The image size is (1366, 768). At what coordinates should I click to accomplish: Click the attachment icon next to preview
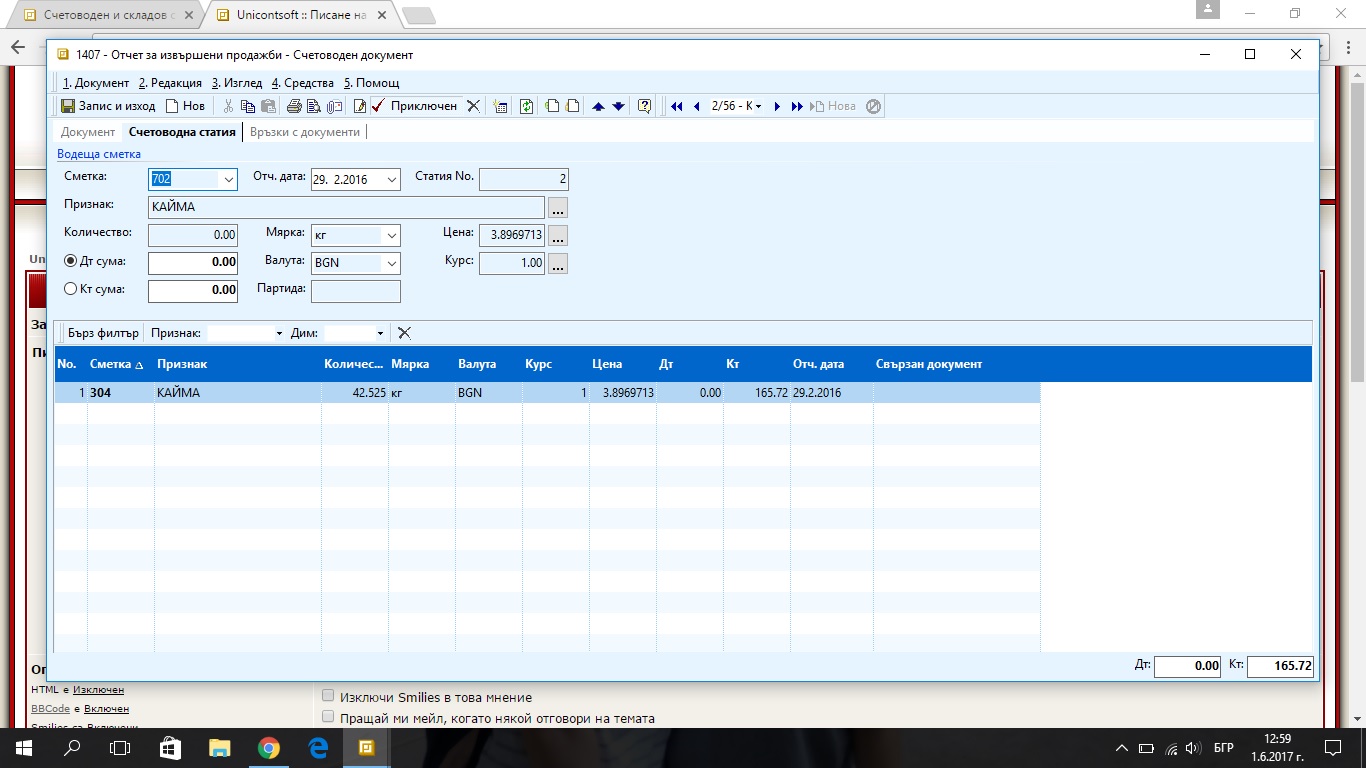click(335, 106)
